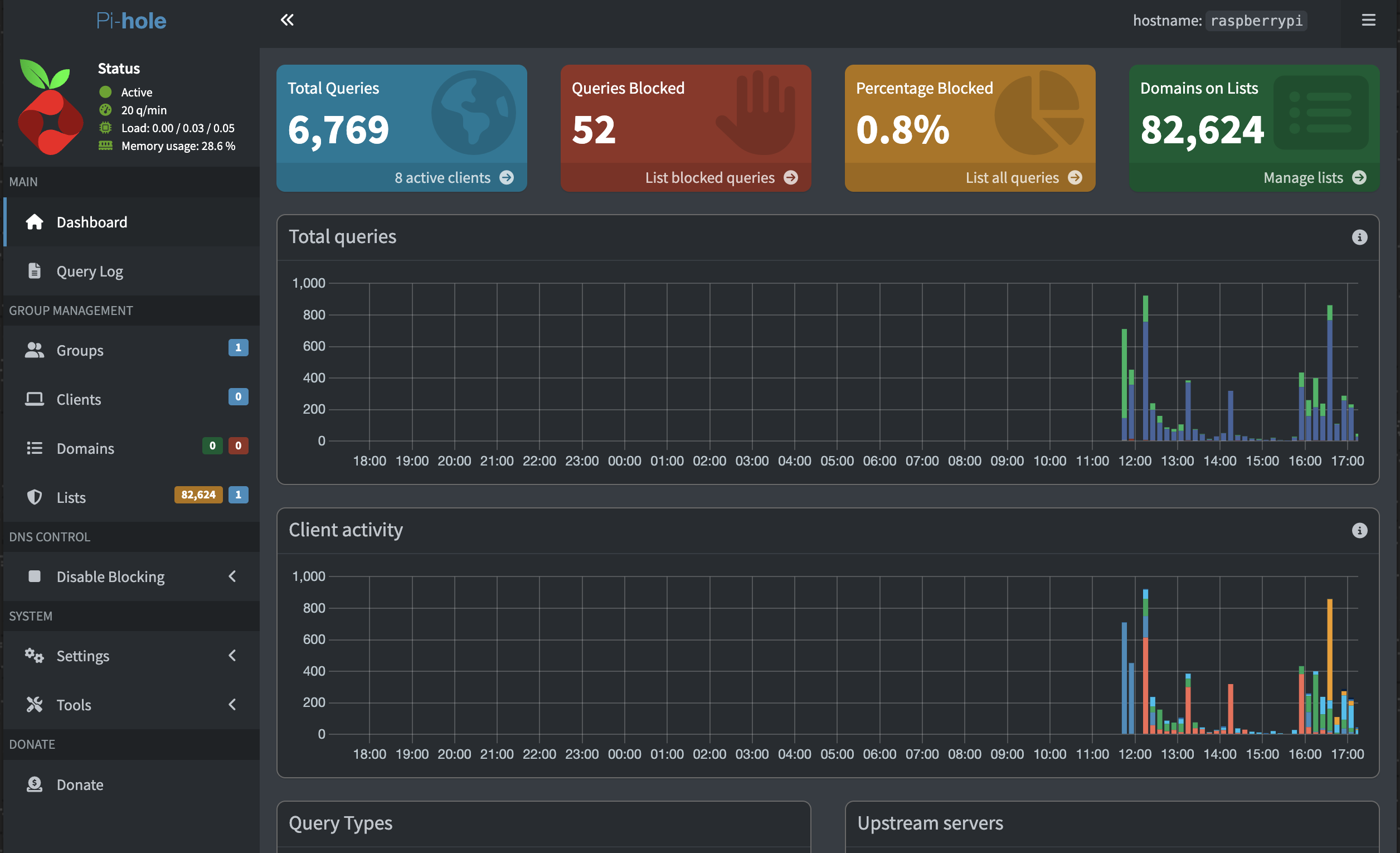Expand the Tools submenu chevron
The image size is (1400, 853).
(232, 704)
